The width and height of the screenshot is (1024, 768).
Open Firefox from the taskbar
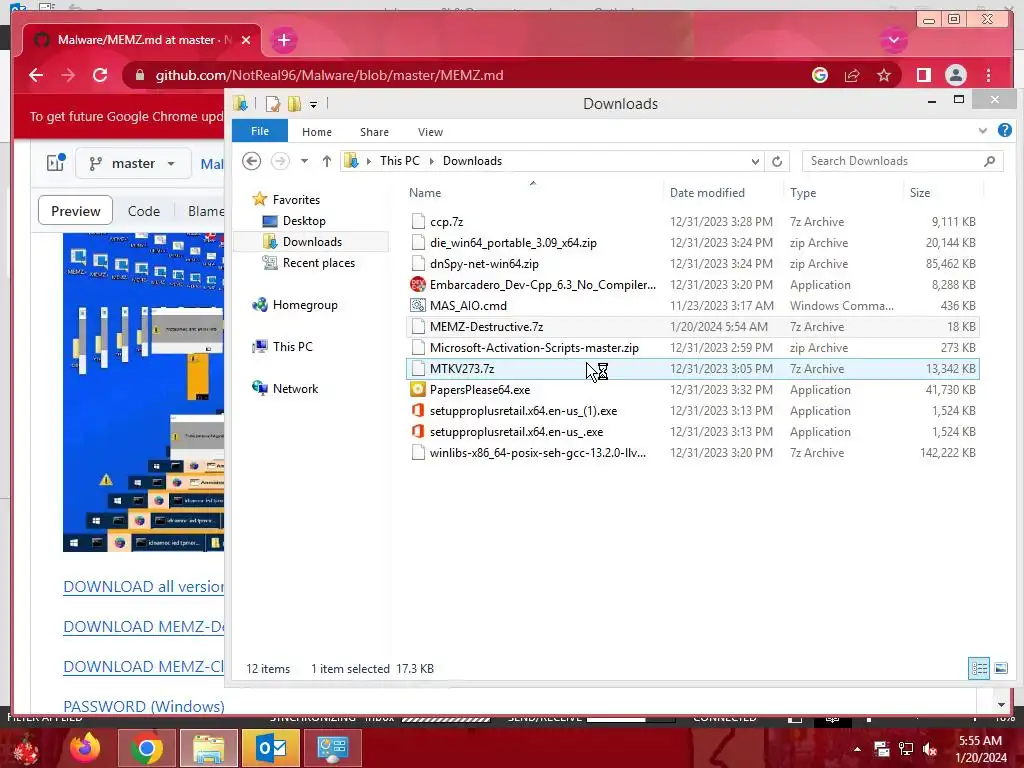coord(86,748)
